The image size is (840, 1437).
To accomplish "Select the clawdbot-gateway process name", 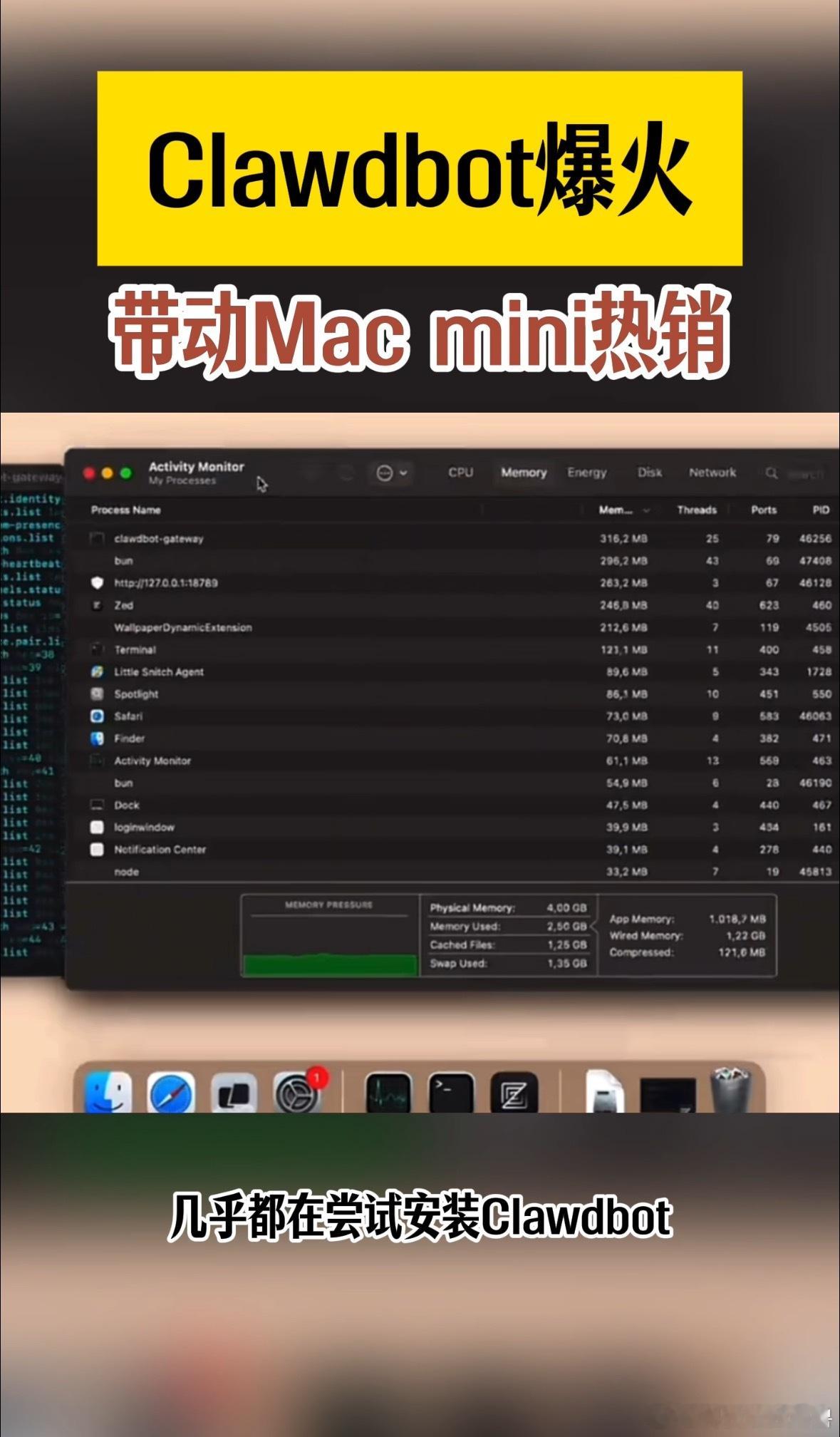I will coord(159,539).
